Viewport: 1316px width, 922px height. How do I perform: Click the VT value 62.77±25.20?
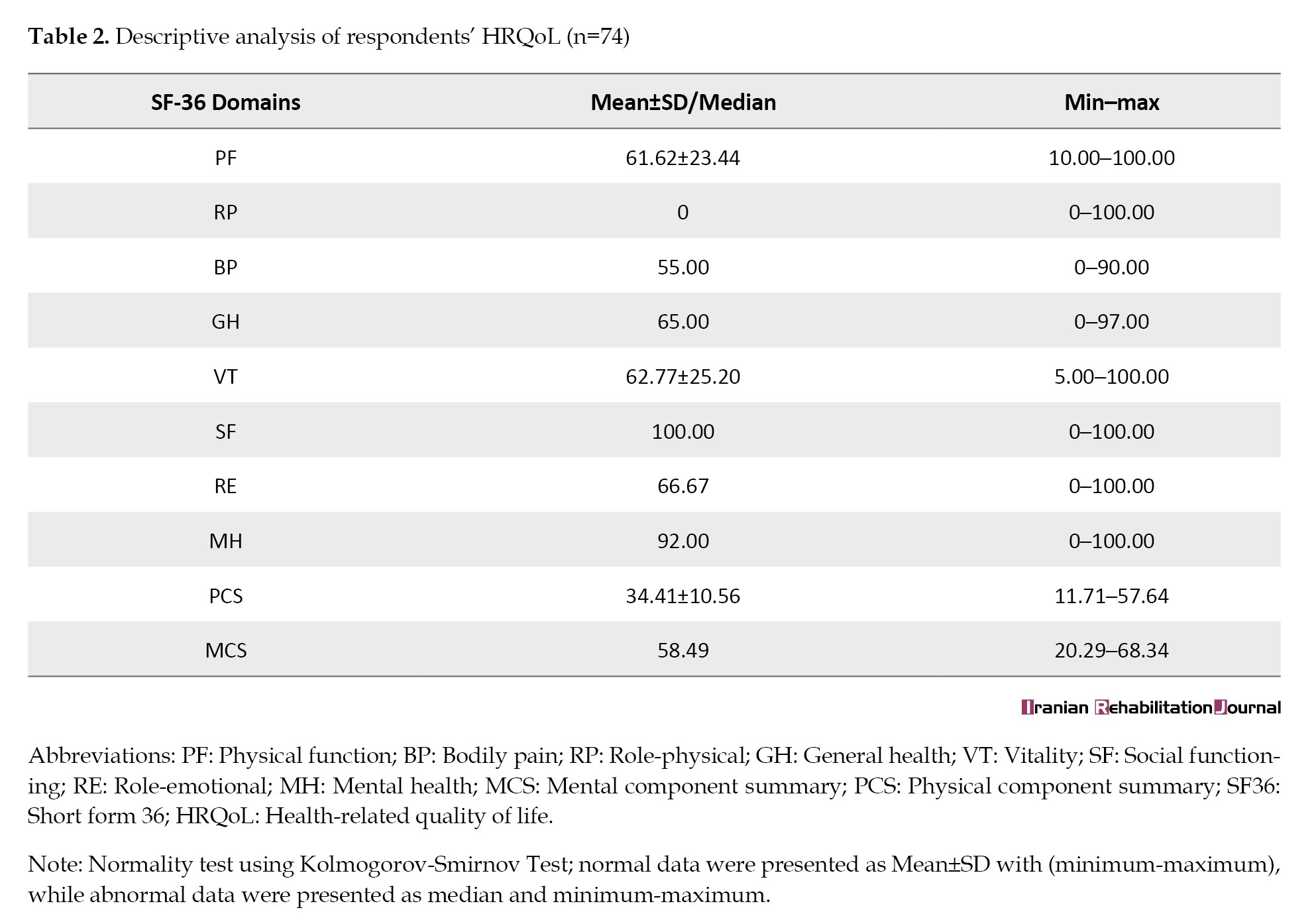[x=683, y=376]
